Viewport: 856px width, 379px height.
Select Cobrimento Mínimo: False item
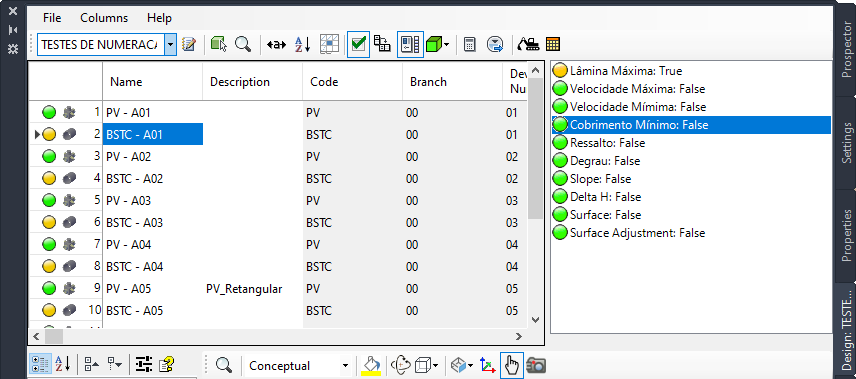(x=692, y=125)
